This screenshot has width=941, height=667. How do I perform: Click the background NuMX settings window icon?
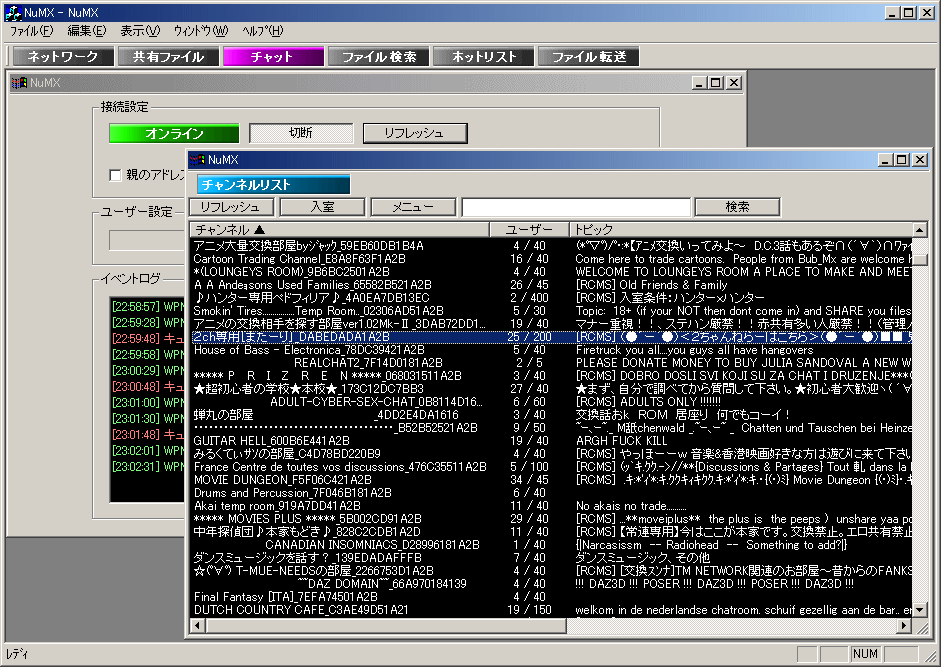(18, 83)
